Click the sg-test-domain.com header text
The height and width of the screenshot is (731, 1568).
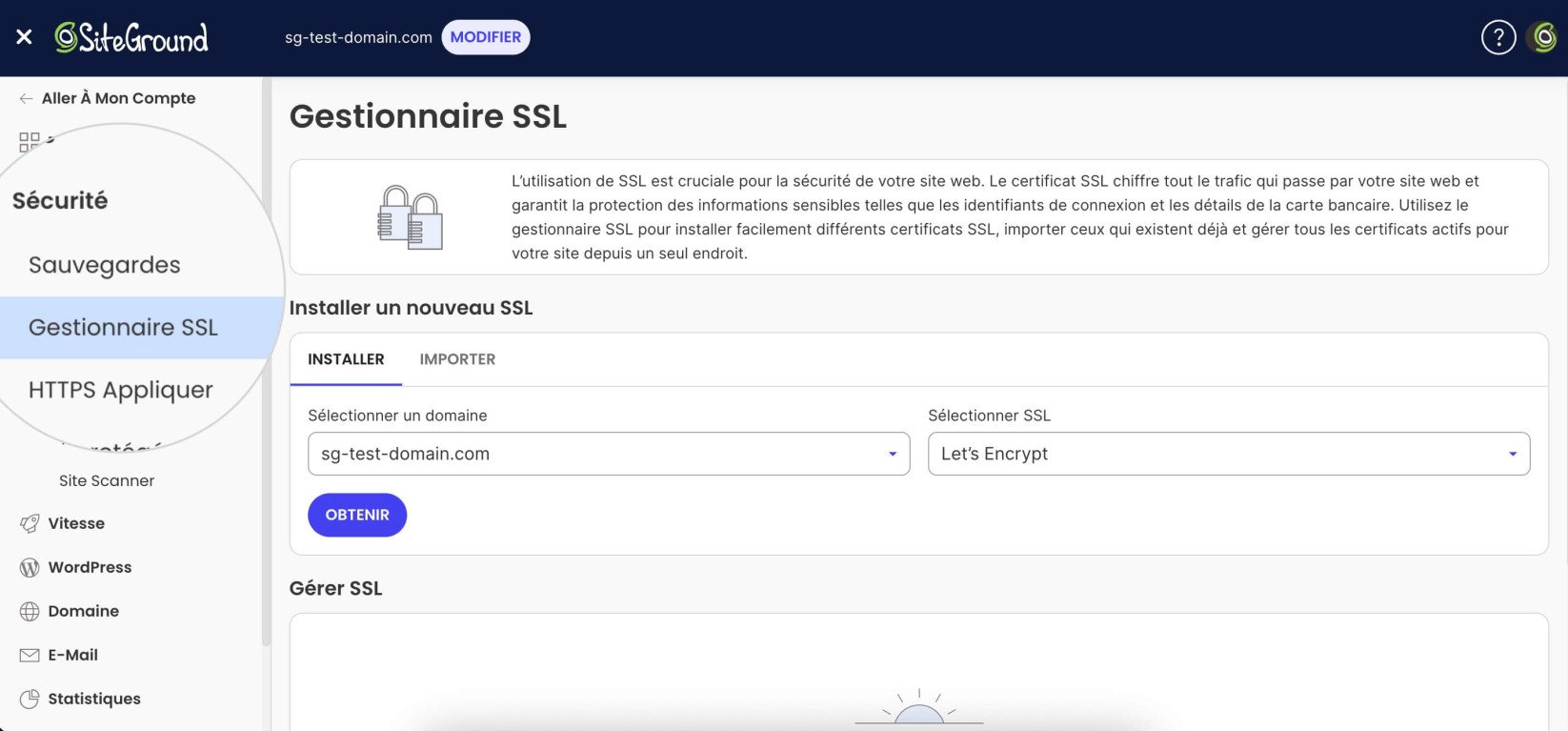tap(358, 37)
